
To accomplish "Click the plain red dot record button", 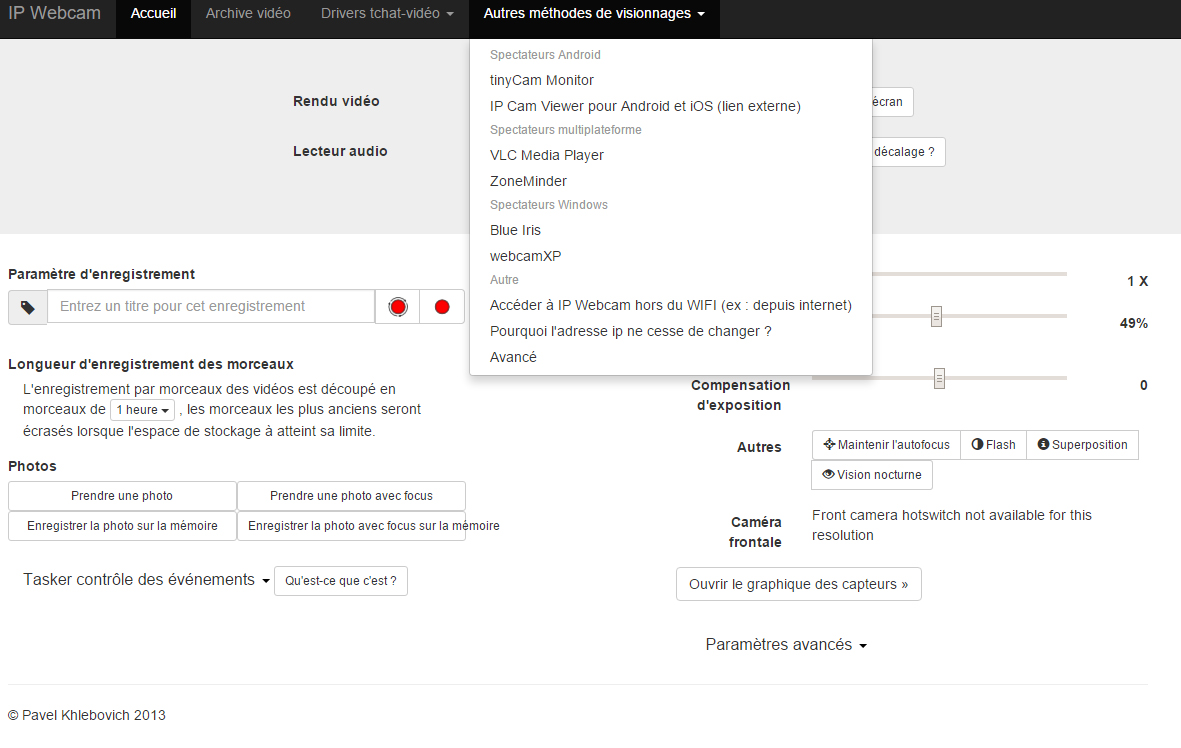I will (x=442, y=307).
